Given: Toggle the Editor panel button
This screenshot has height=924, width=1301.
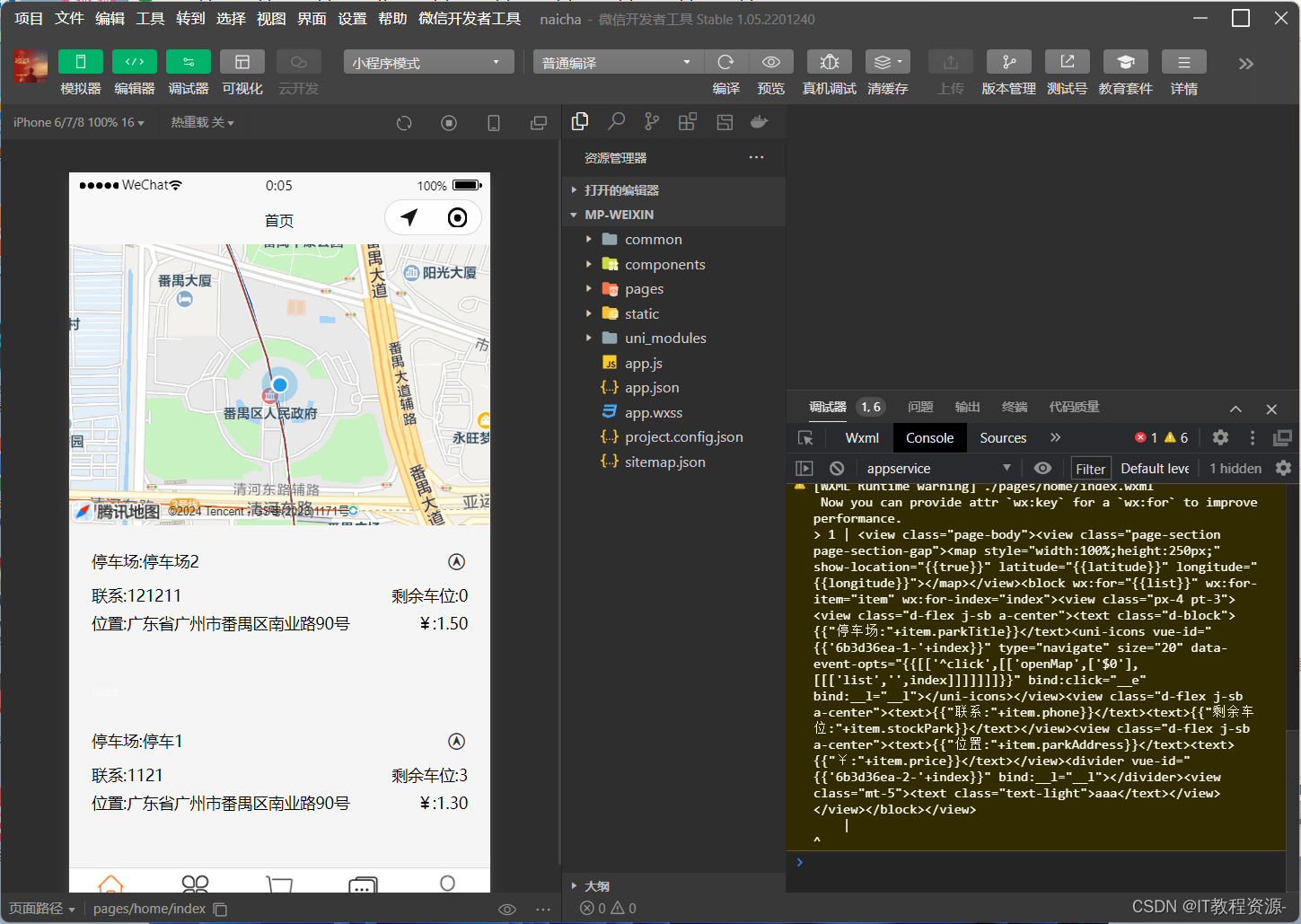Looking at the screenshot, I should [135, 62].
